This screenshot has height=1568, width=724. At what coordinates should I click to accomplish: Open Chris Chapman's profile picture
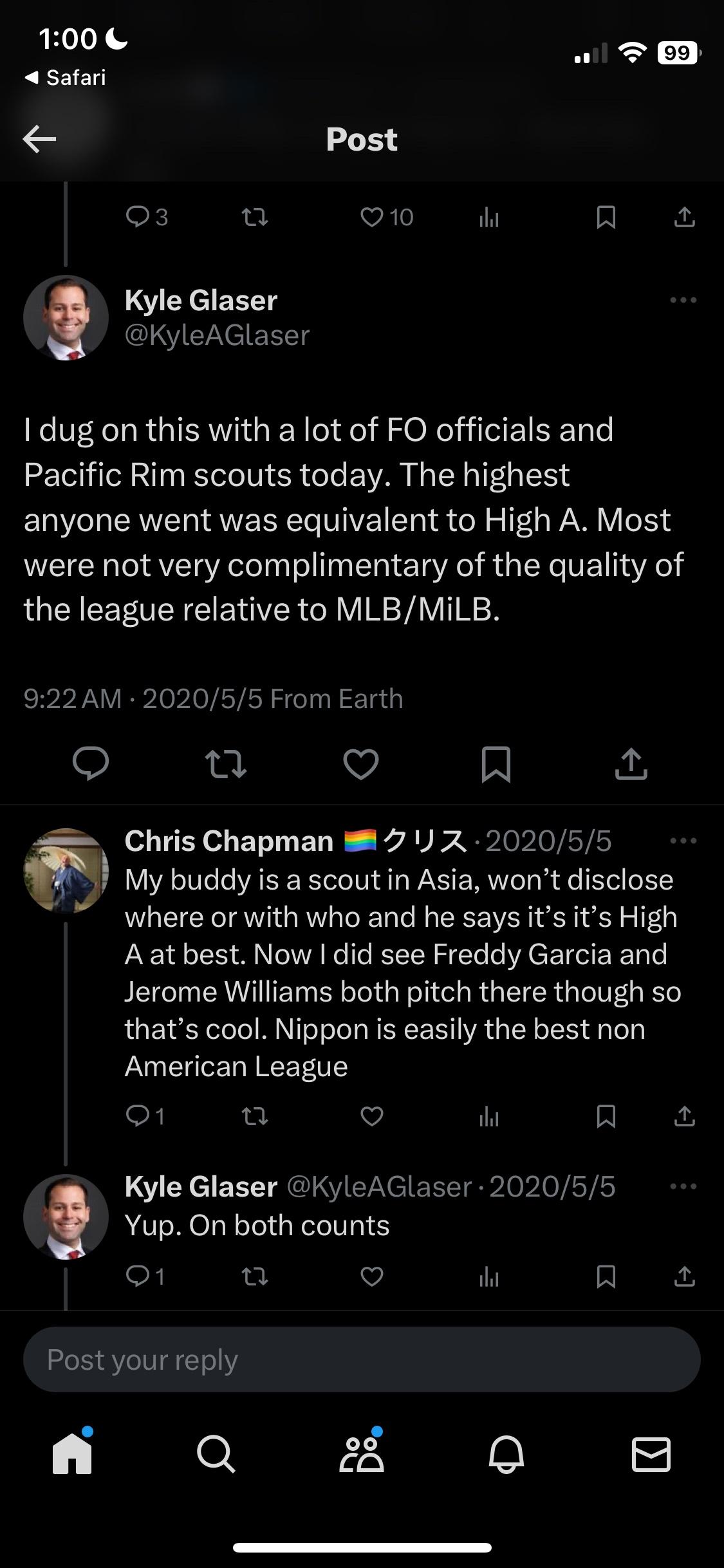pyautogui.click(x=66, y=871)
